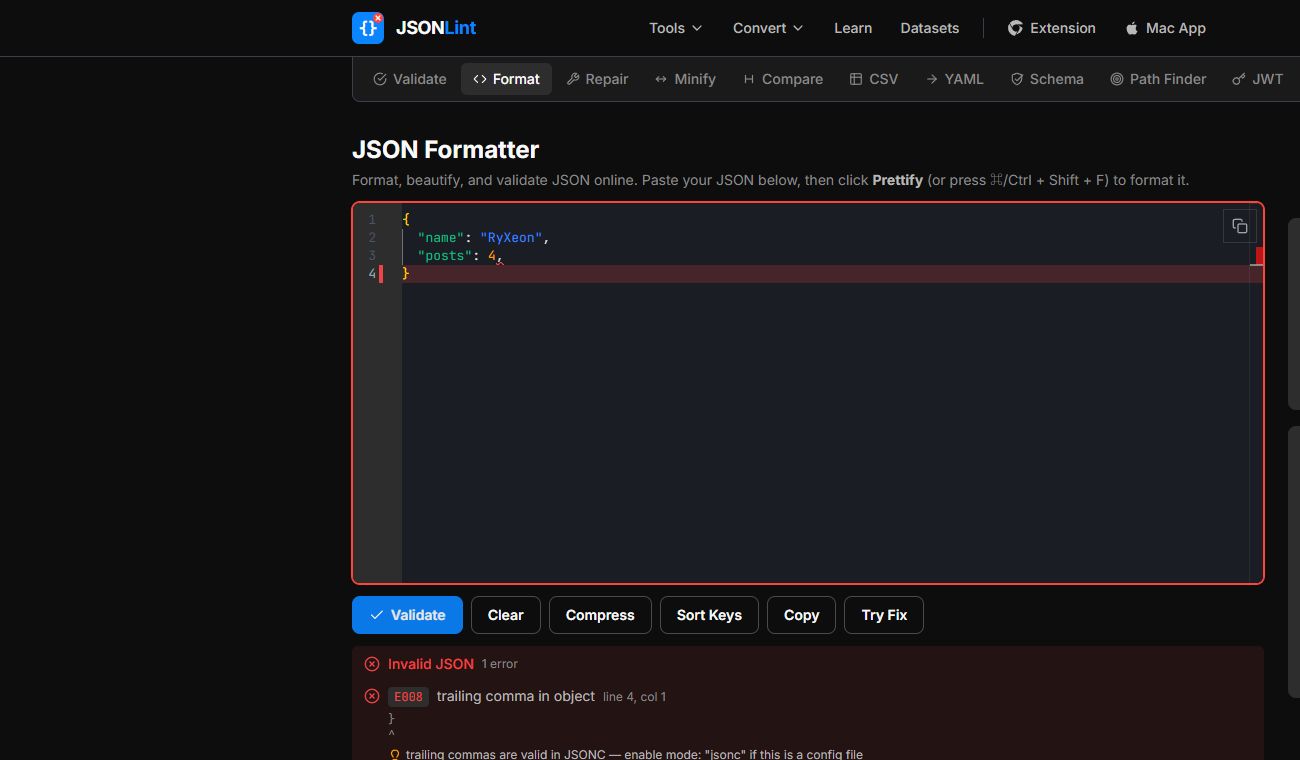Viewport: 1300px width, 760px height.
Task: Go to the Learn page
Action: point(853,28)
